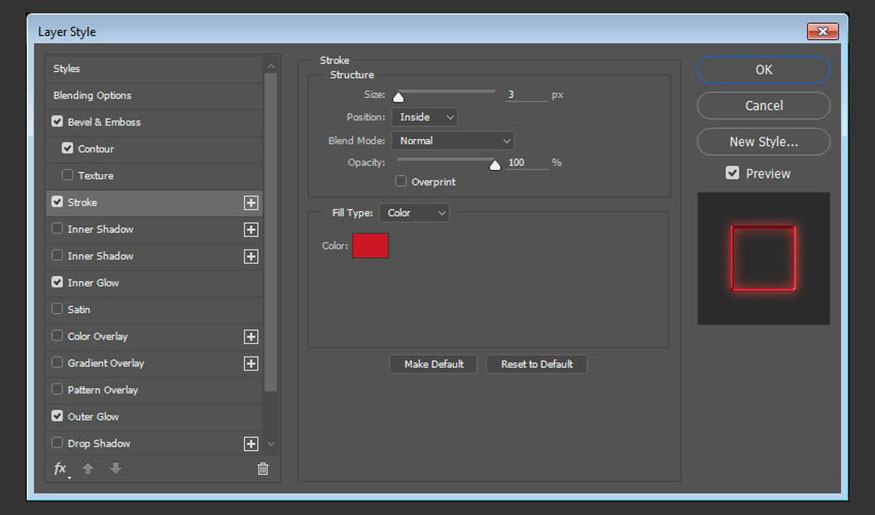The width and height of the screenshot is (875, 515).
Task: Open the red stroke Color swatch
Action: 371,246
